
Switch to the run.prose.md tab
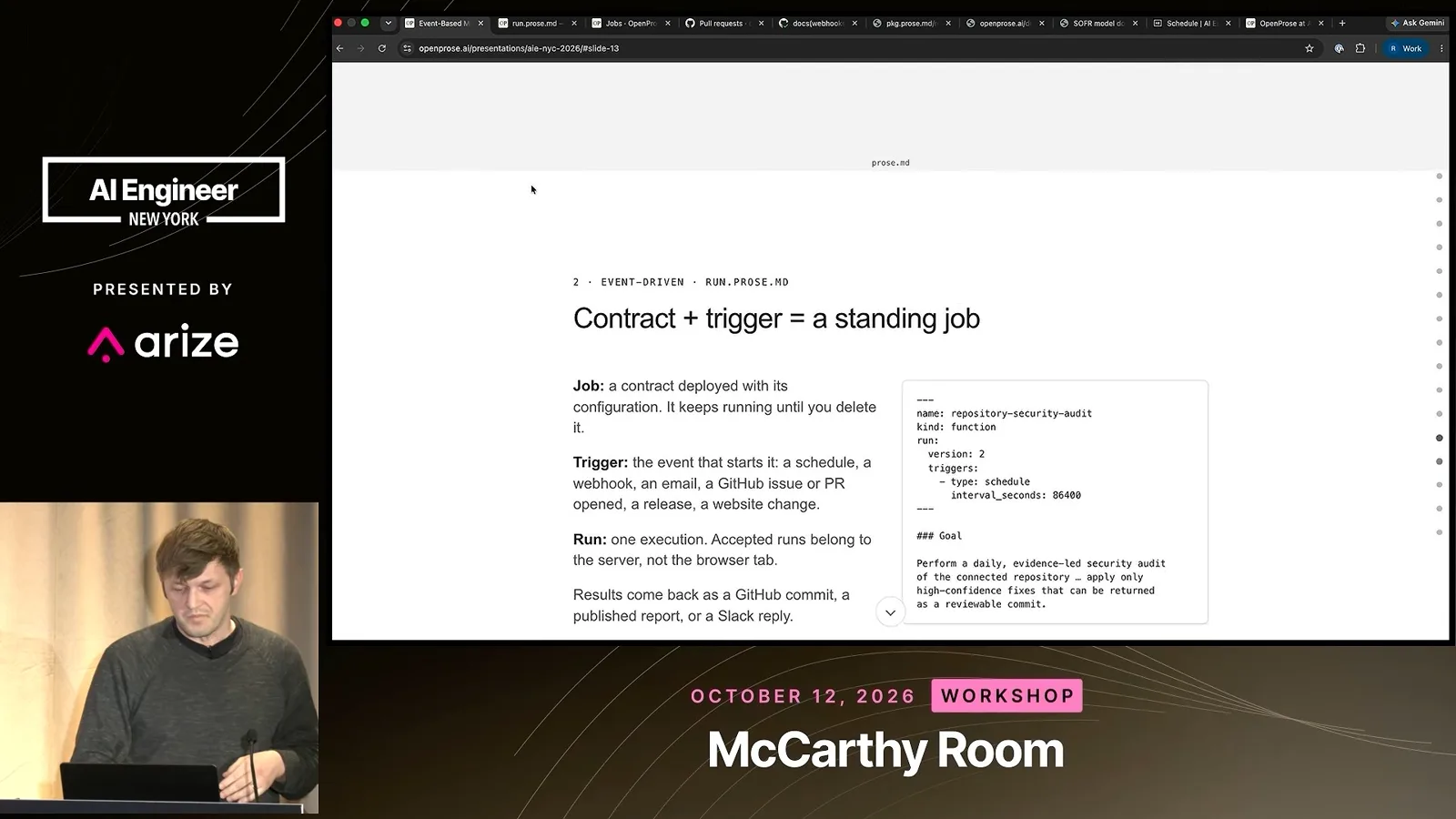[x=537, y=24]
